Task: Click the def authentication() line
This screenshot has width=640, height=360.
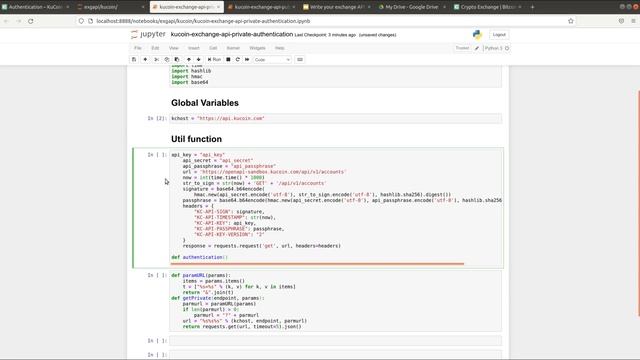Action: pos(200,257)
